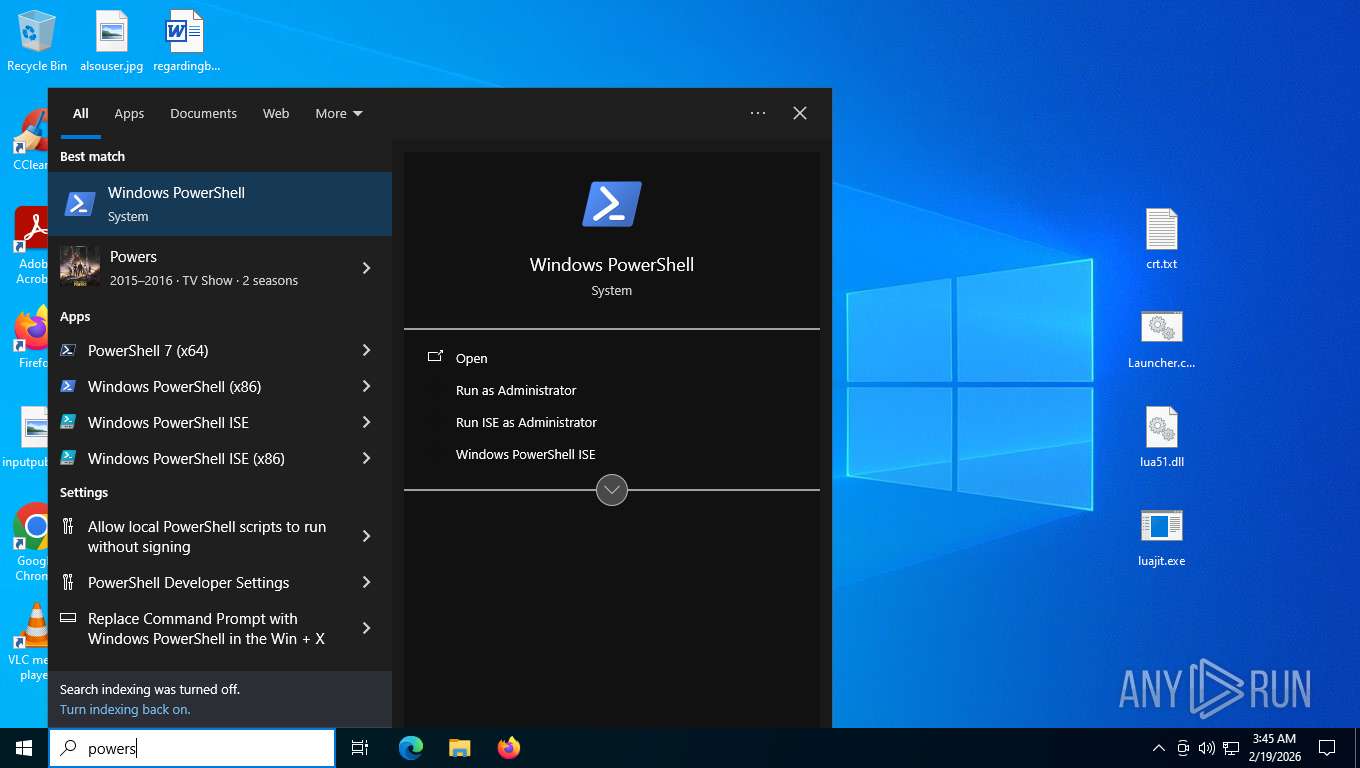The height and width of the screenshot is (768, 1360).
Task: Show hidden tray icons chevron
Action: (1159, 748)
